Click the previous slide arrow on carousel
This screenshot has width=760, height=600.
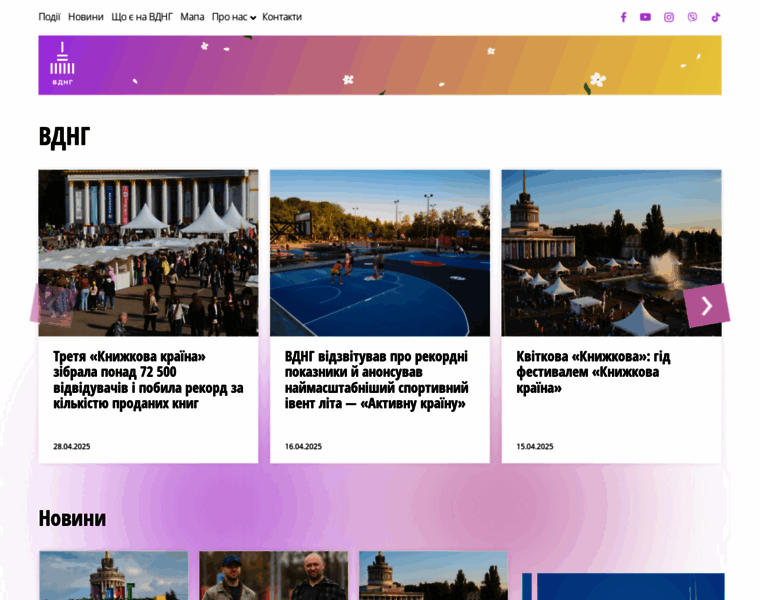[52, 305]
